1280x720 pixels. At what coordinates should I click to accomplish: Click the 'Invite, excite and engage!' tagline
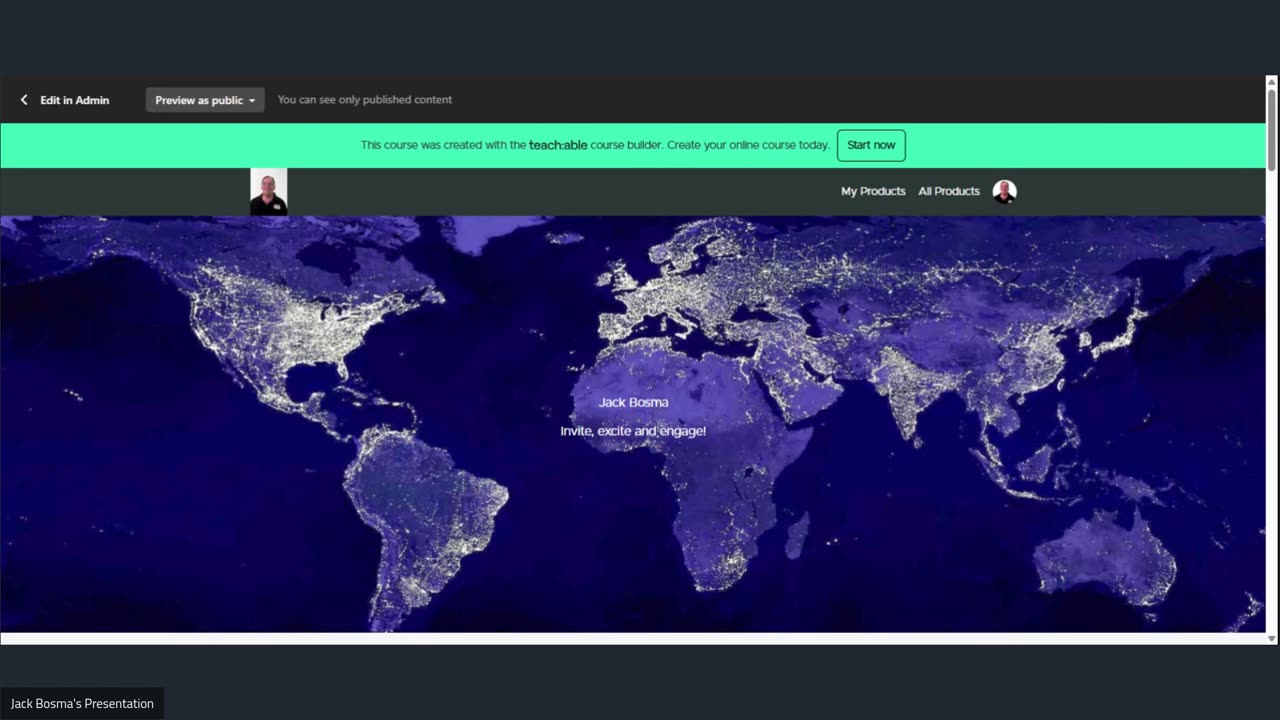(x=633, y=431)
